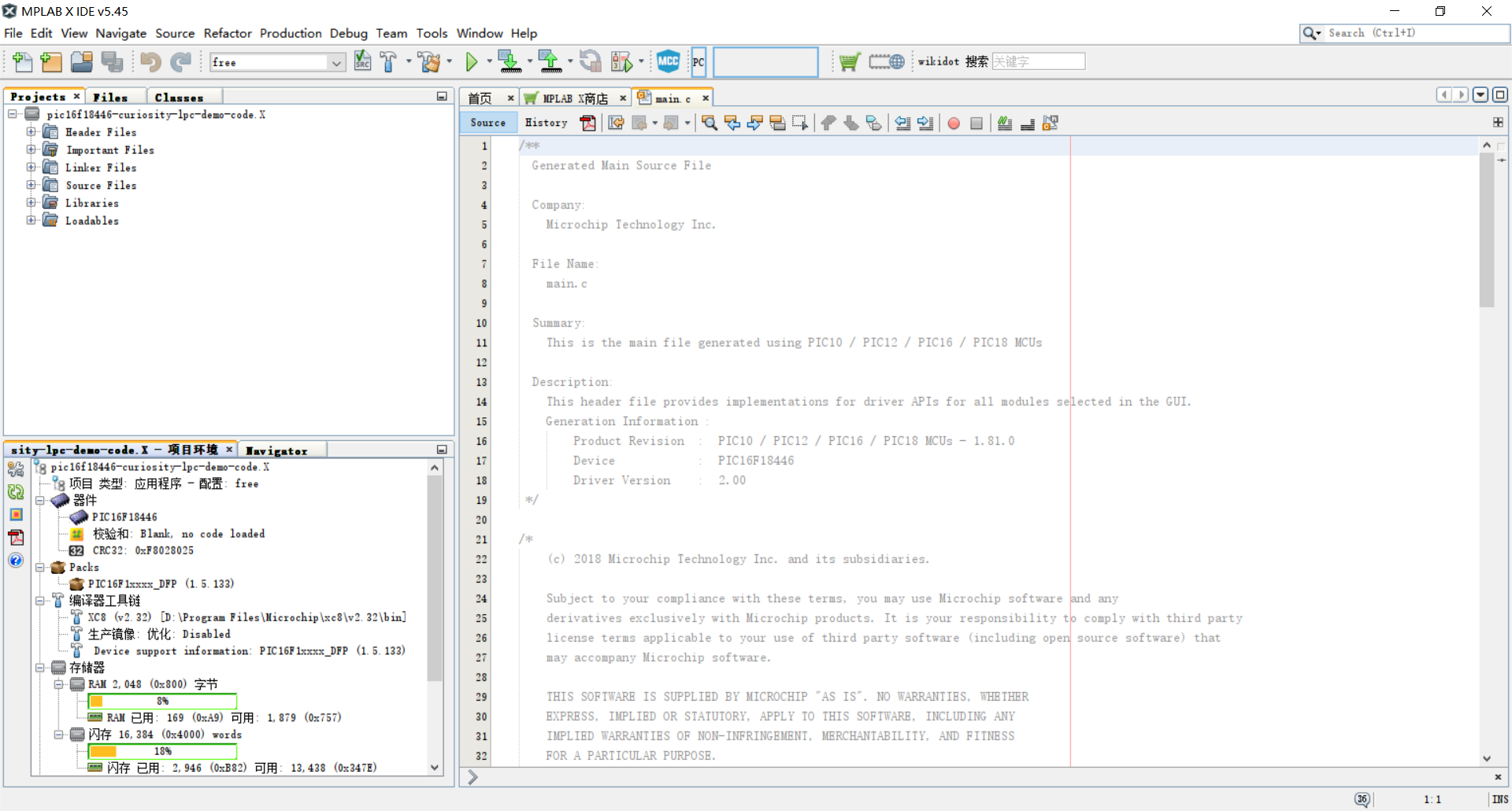Click the Open Project folder icon
The width and height of the screenshot is (1512, 811).
pos(81,61)
